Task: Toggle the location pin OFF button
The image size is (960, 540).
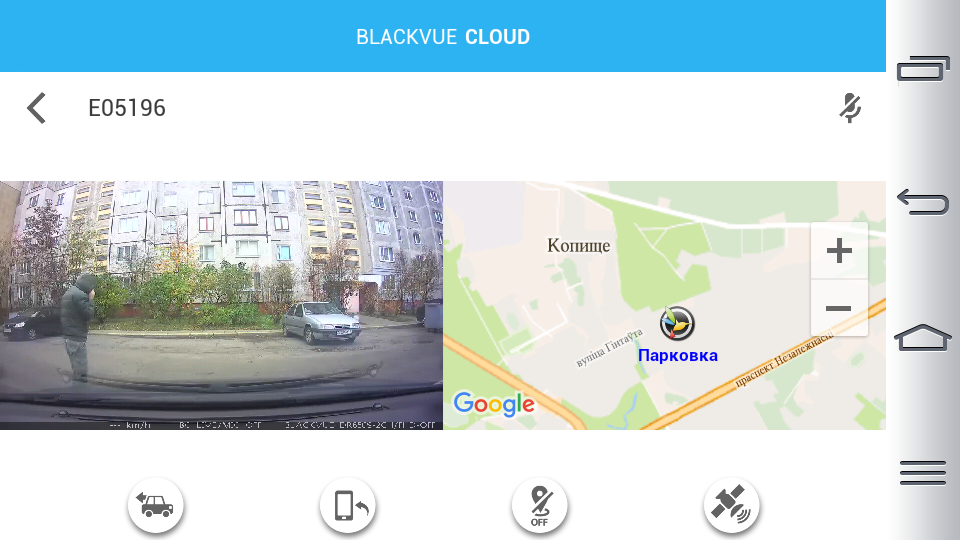Action: coord(539,506)
